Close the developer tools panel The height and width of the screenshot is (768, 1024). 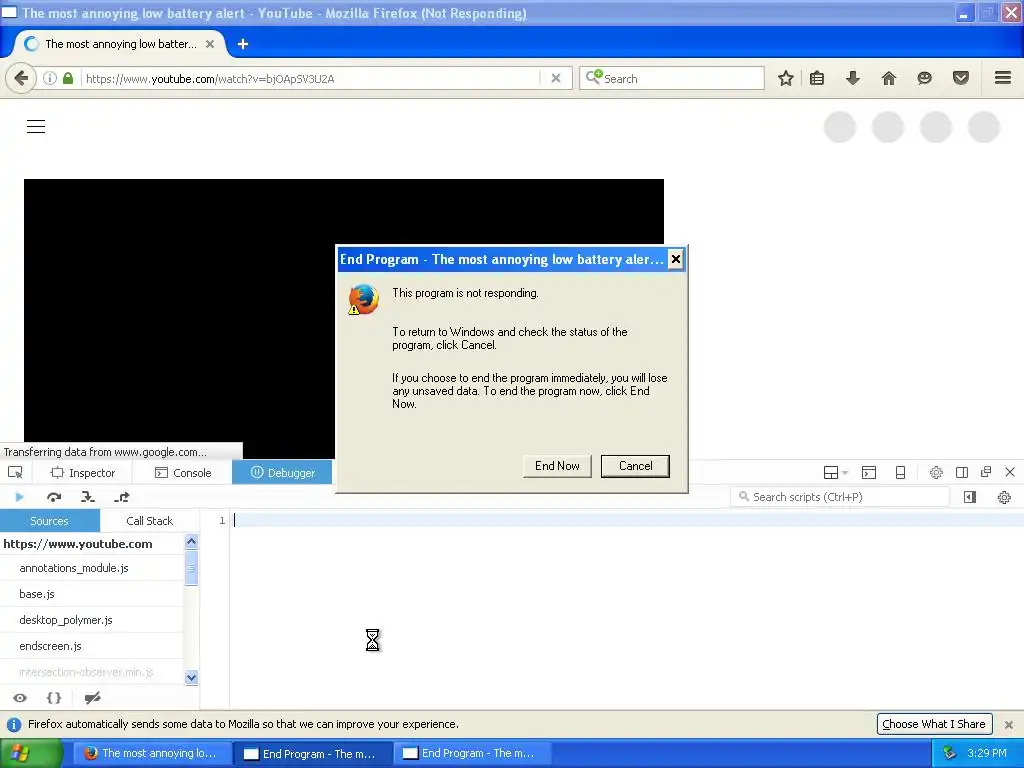(1010, 472)
